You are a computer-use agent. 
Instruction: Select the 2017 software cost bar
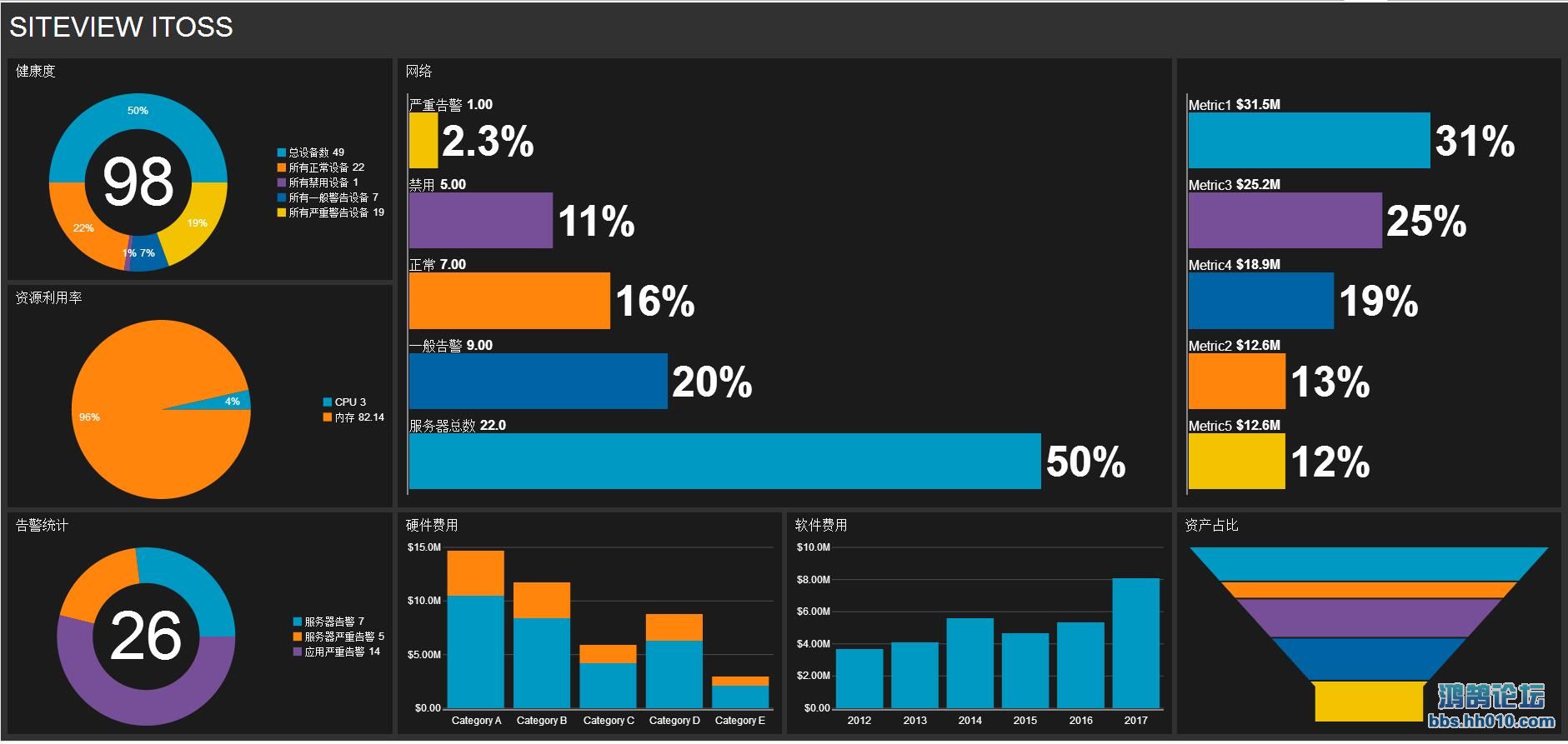coord(1136,643)
